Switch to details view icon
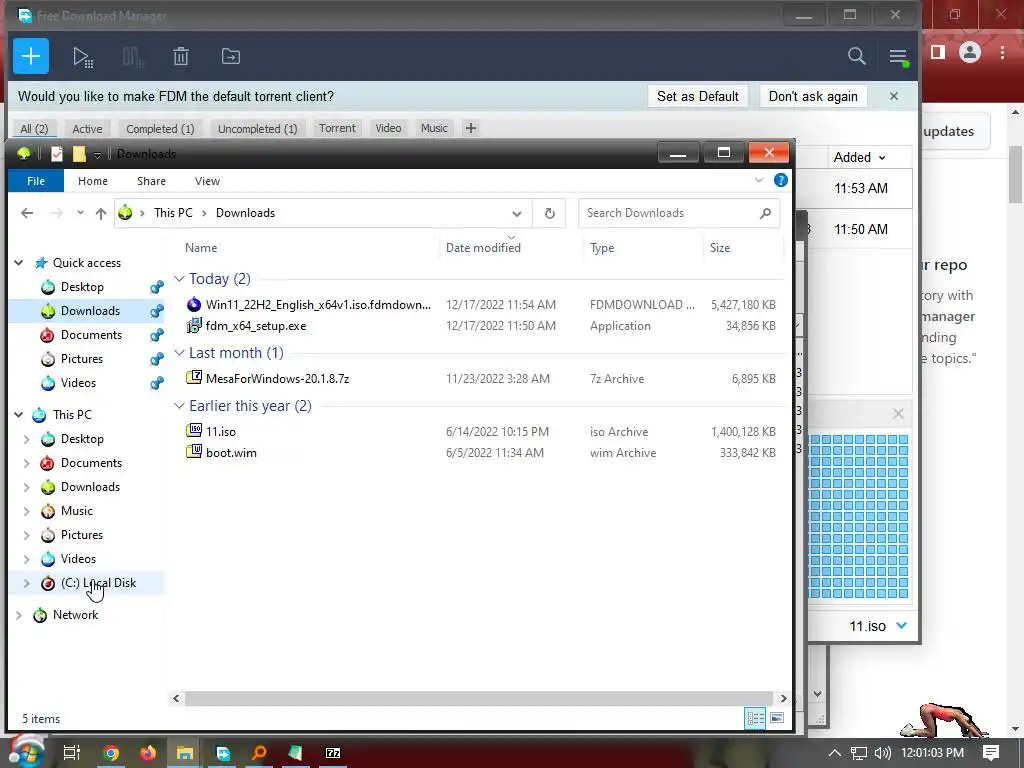The image size is (1024, 768). (755, 718)
